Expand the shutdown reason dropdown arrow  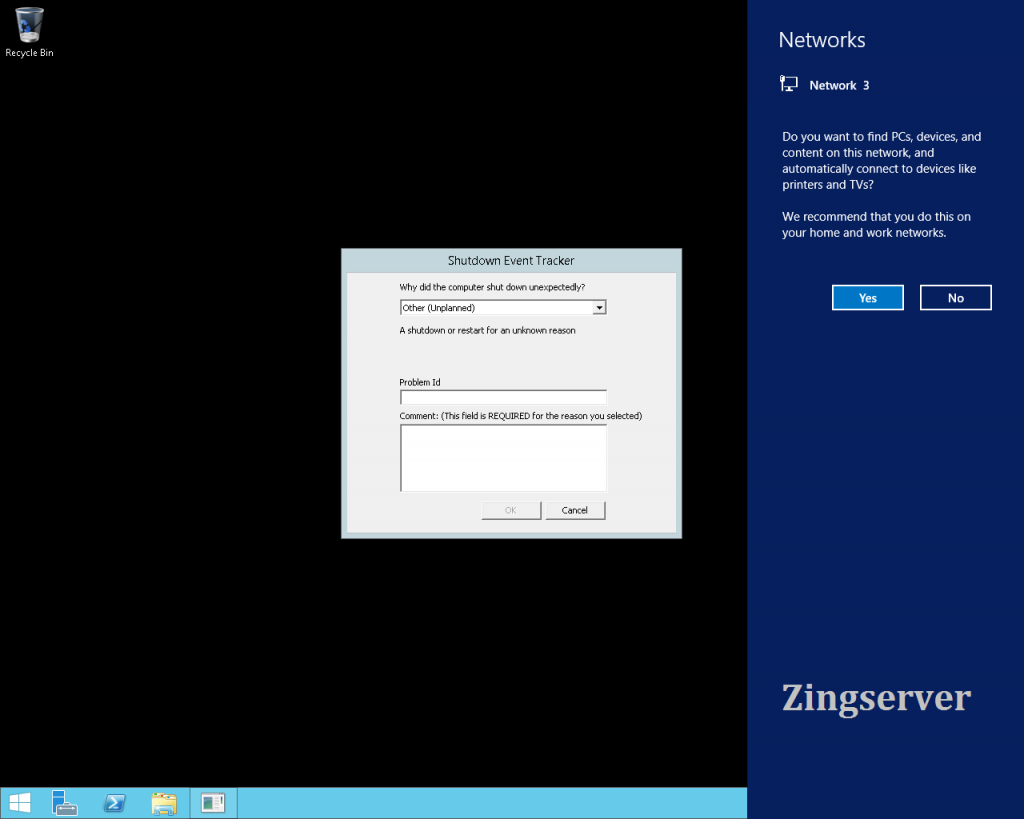click(599, 308)
